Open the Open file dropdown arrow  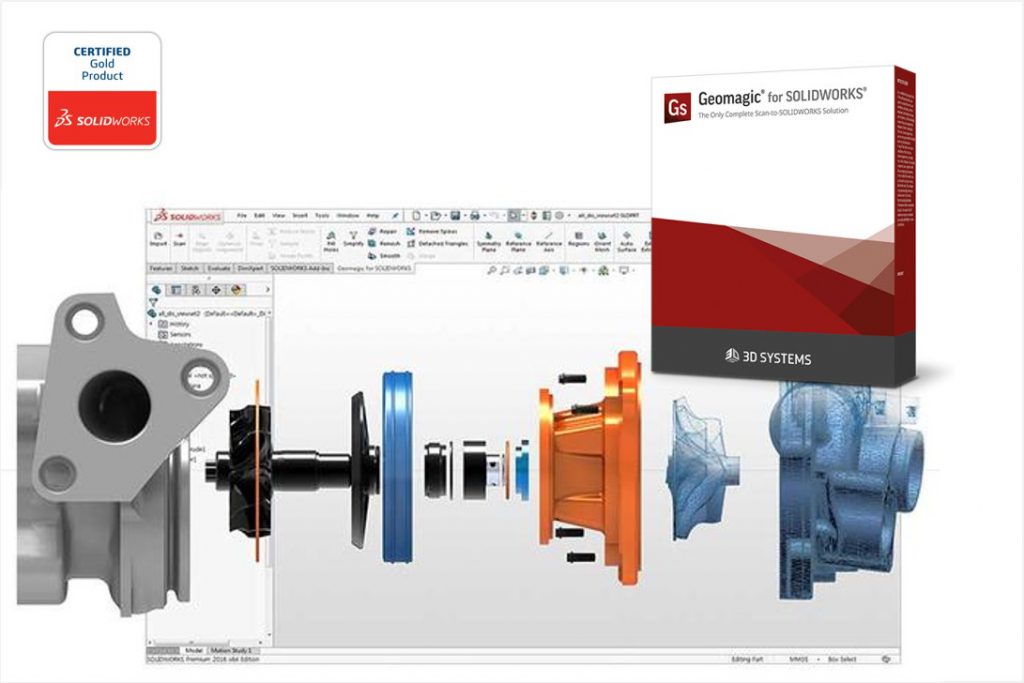pyautogui.click(x=445, y=216)
